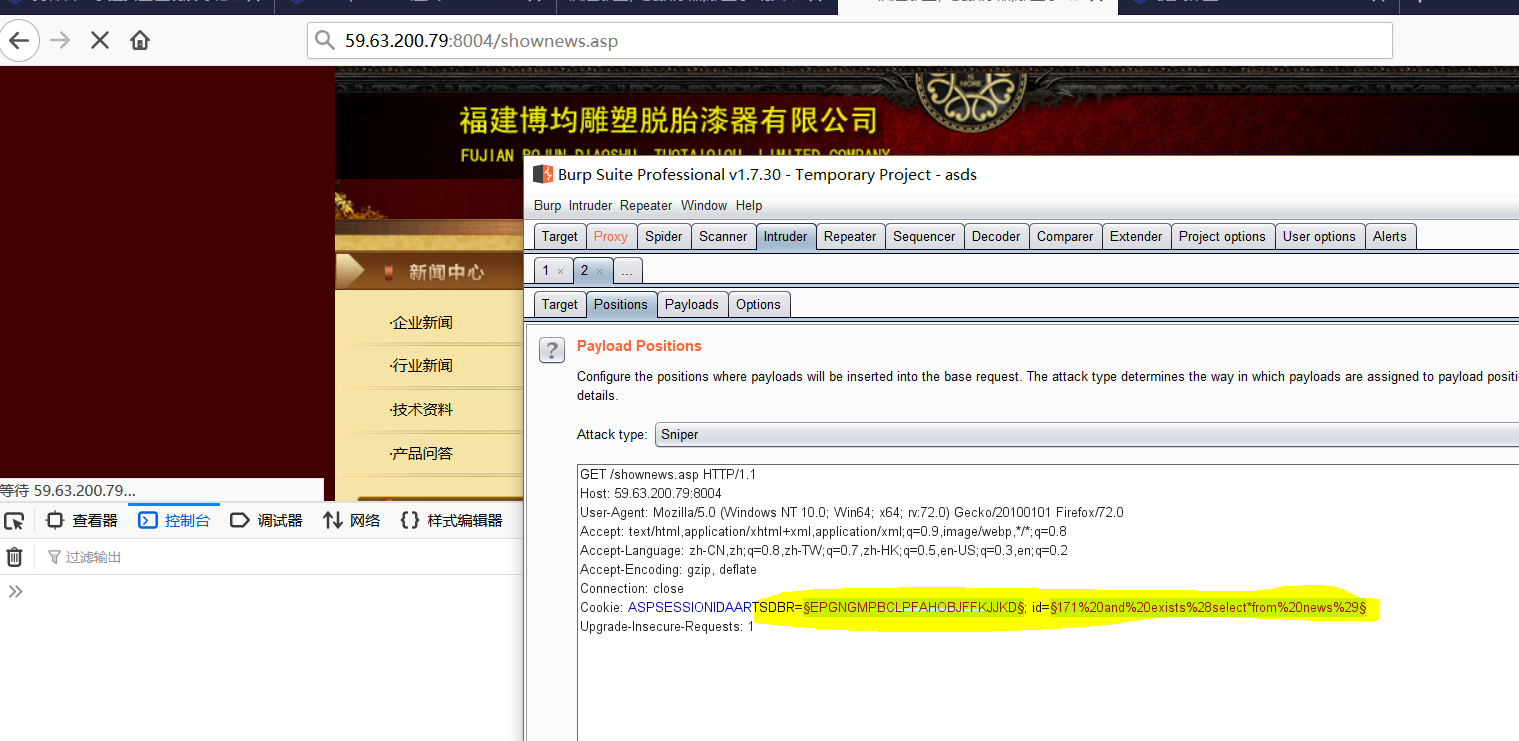Open 技术资料 link on the webpage
This screenshot has height=741, width=1519.
pyautogui.click(x=421, y=409)
